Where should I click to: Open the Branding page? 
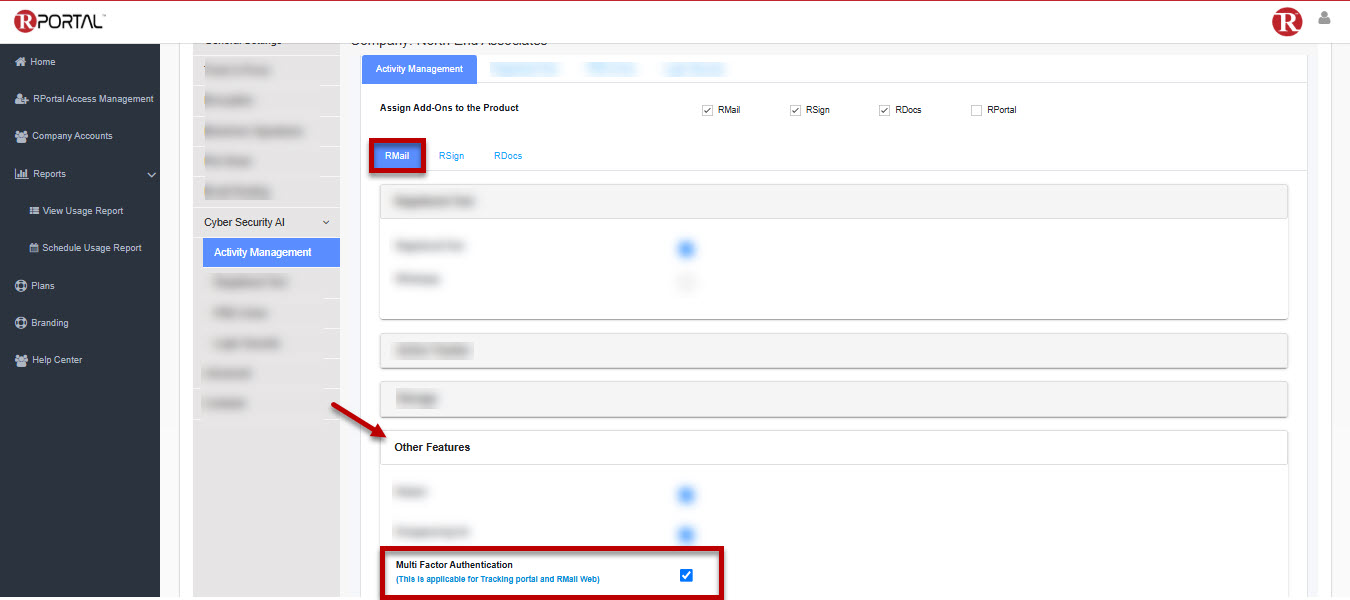click(50, 323)
